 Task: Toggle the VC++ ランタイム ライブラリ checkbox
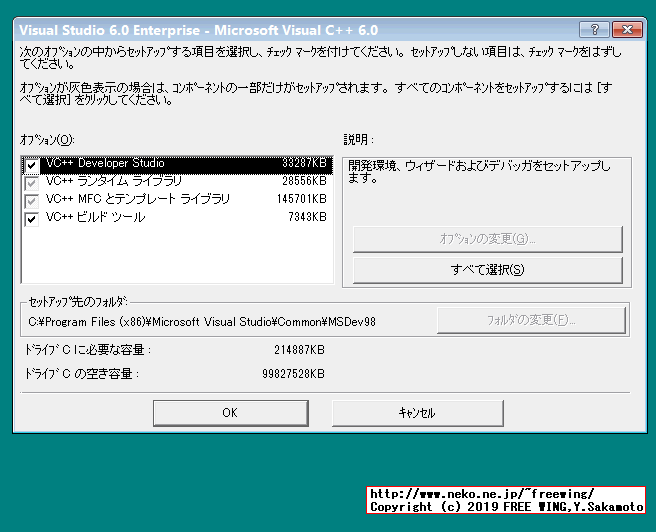click(31, 183)
